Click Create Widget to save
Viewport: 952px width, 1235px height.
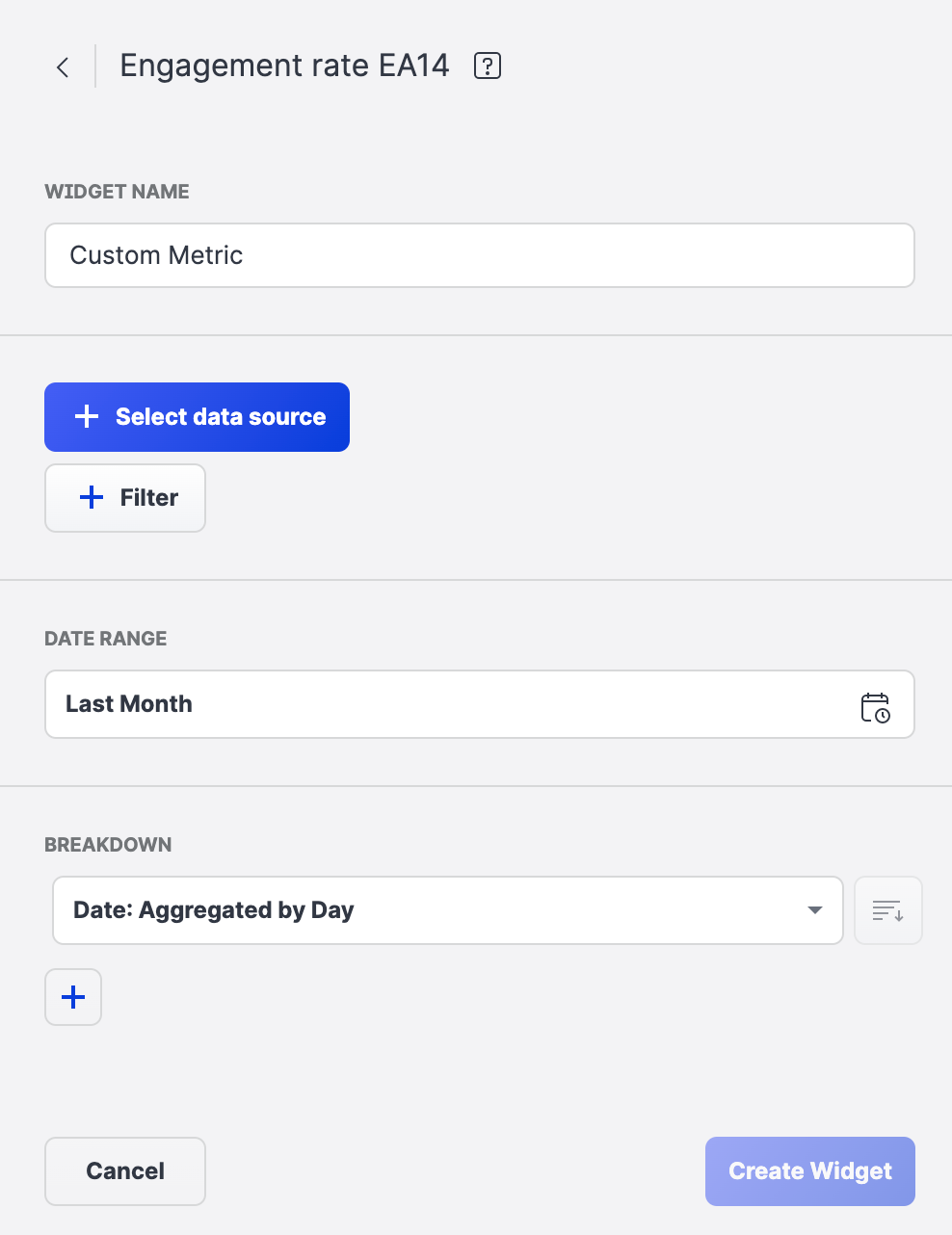(809, 1170)
